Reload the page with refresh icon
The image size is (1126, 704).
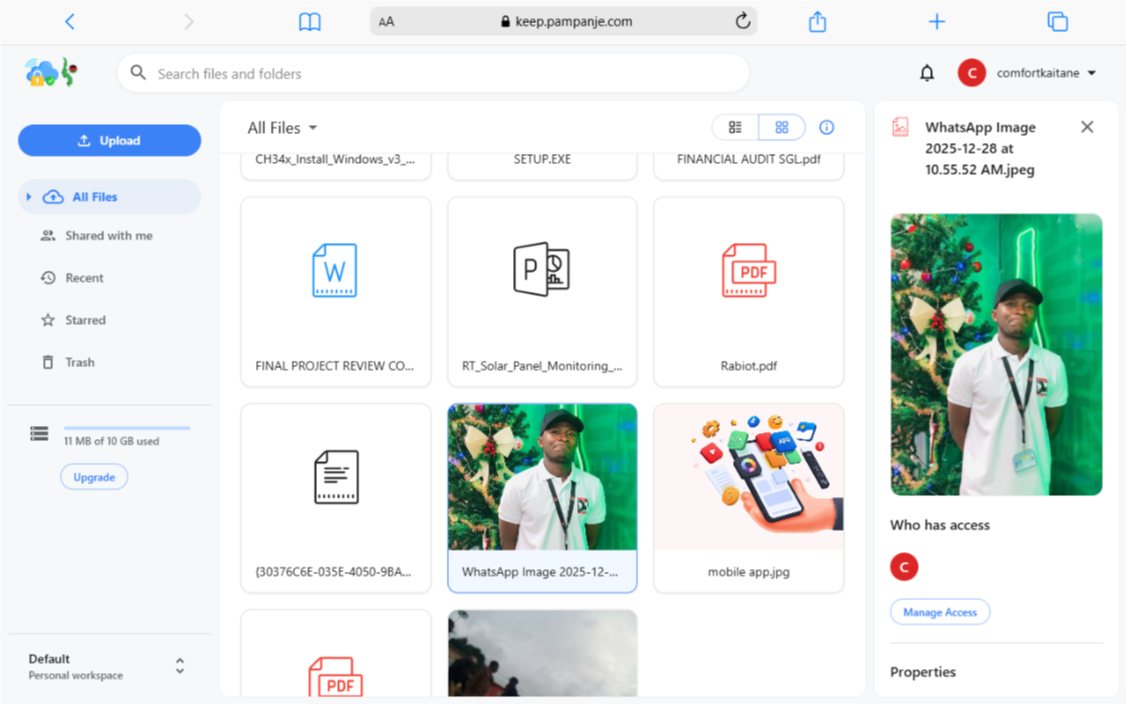point(742,21)
